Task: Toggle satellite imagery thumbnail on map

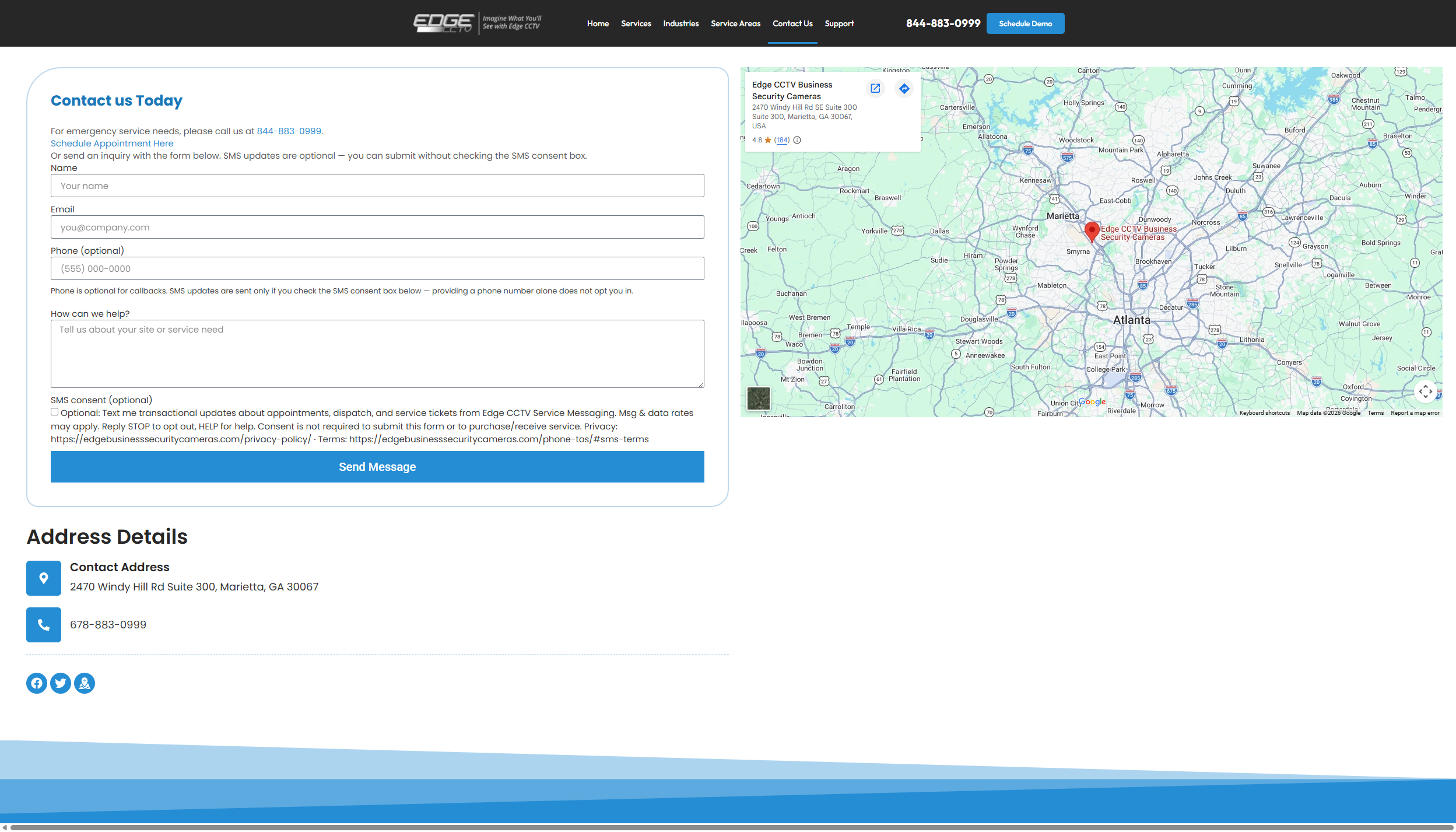Action: 759,398
